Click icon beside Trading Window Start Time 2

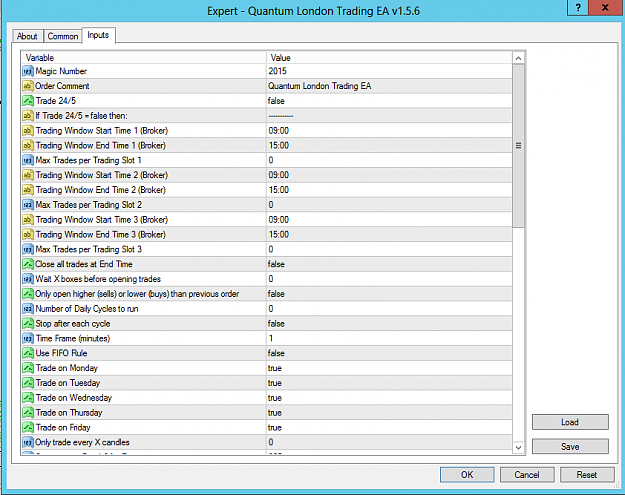(28, 175)
